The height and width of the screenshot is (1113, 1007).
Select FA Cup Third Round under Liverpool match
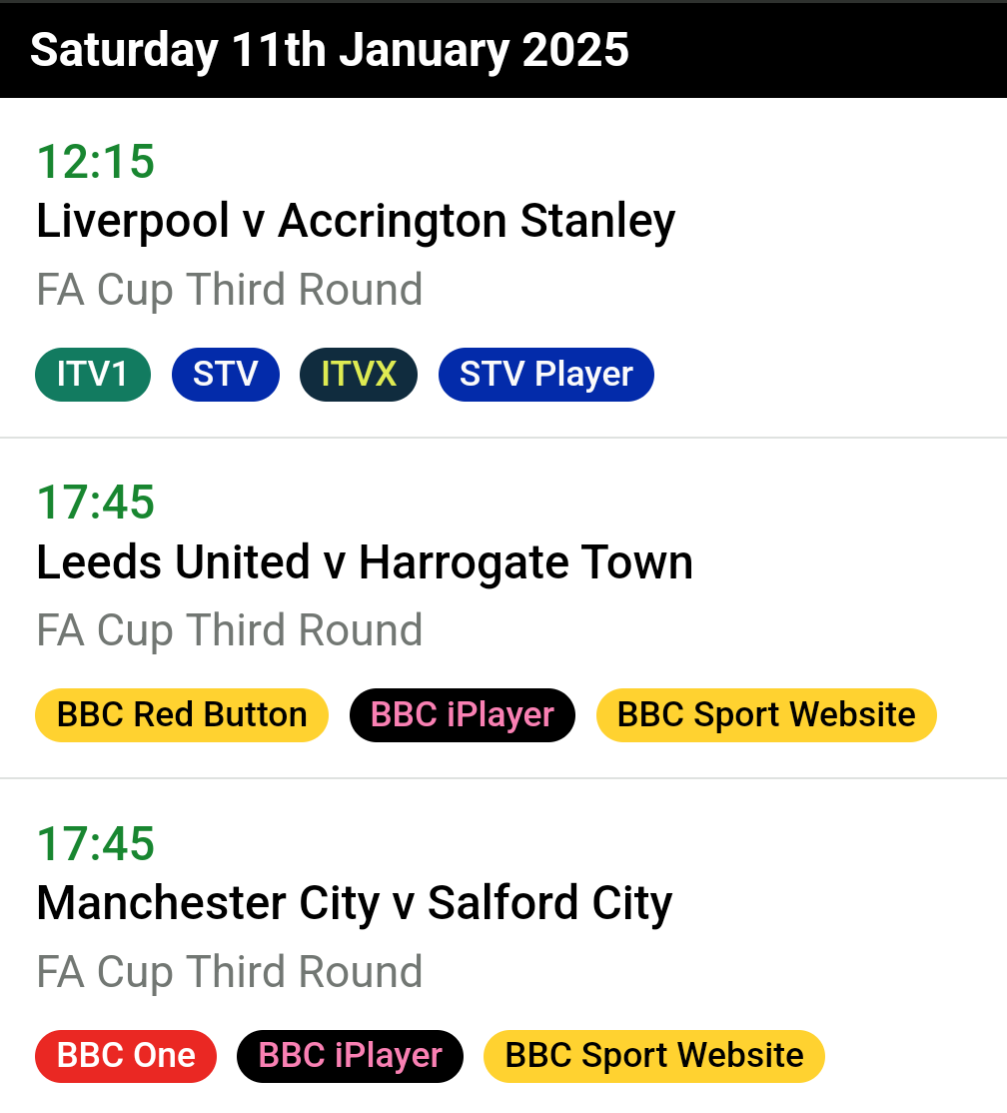tap(229, 290)
